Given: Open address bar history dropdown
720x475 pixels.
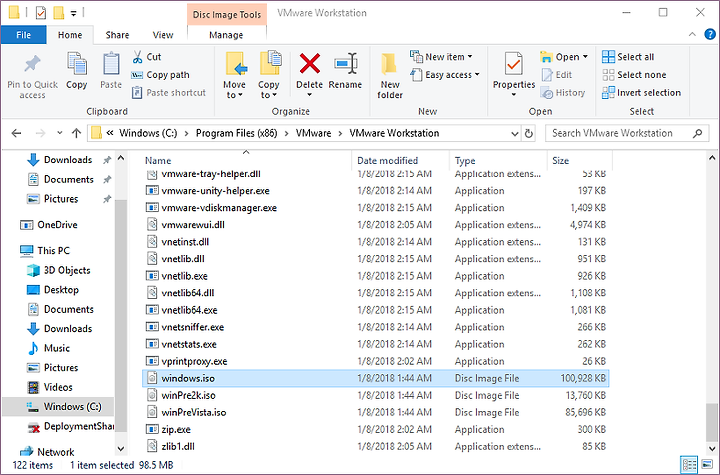Looking at the screenshot, I should [515, 134].
